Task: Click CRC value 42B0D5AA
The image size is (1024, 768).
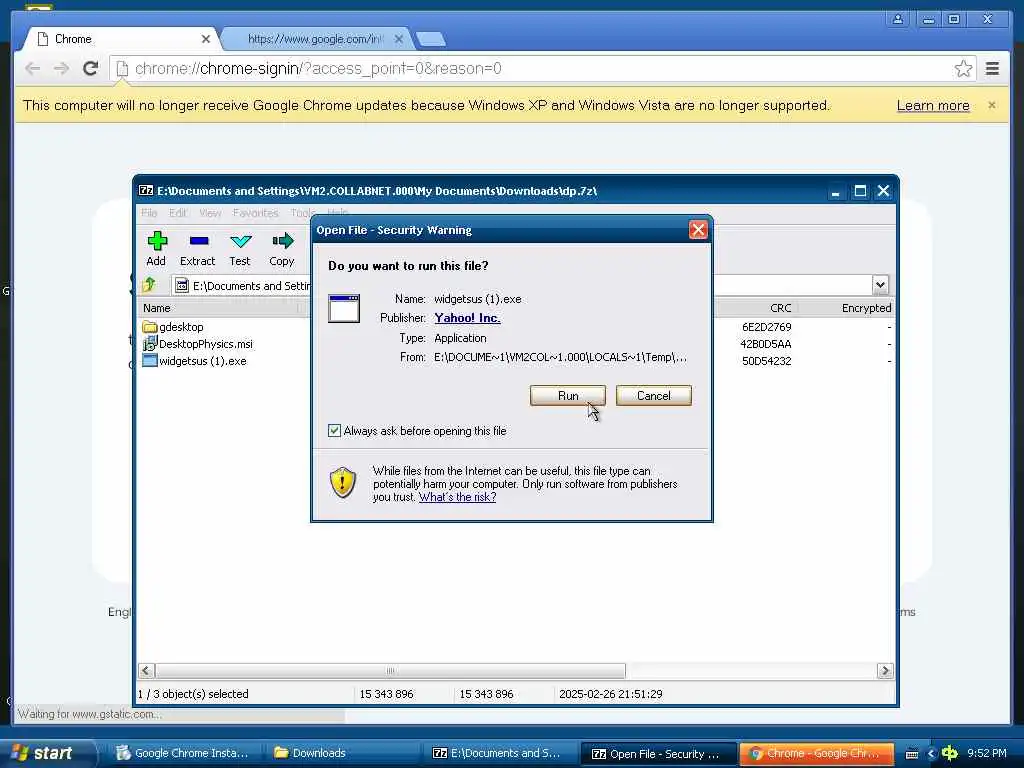Action: click(x=765, y=344)
